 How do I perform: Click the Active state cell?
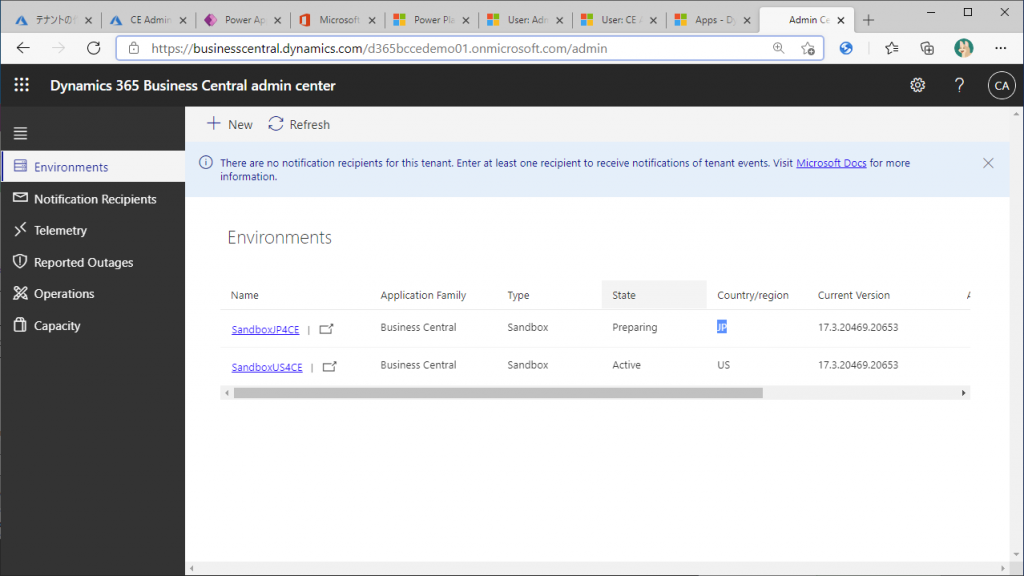(x=626, y=365)
